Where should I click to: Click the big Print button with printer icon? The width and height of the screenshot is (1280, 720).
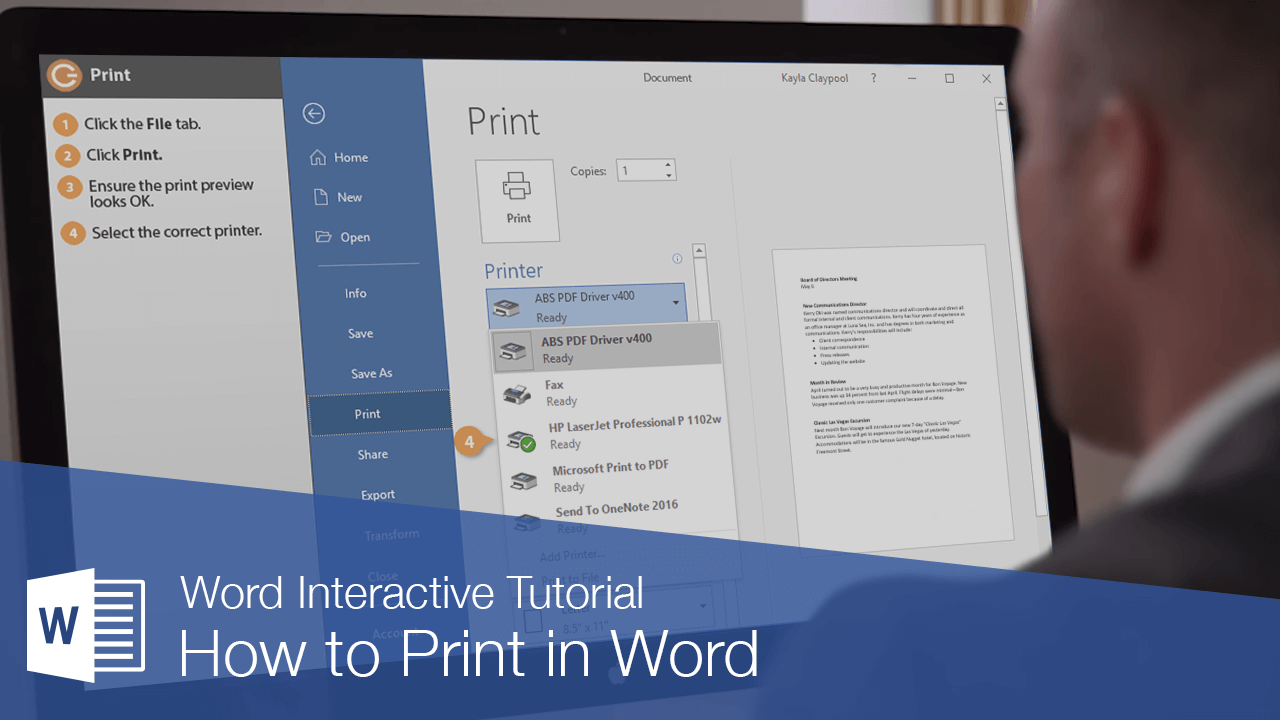(518, 199)
